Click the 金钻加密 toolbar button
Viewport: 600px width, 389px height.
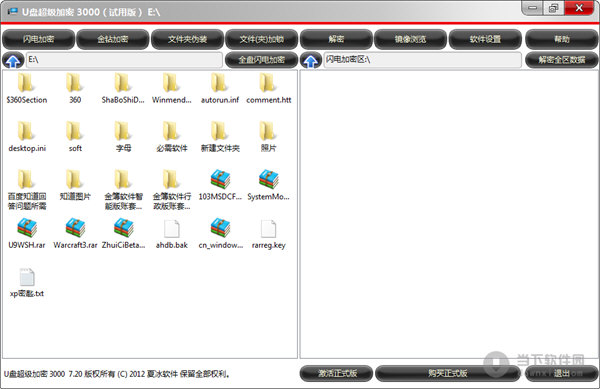click(x=113, y=39)
